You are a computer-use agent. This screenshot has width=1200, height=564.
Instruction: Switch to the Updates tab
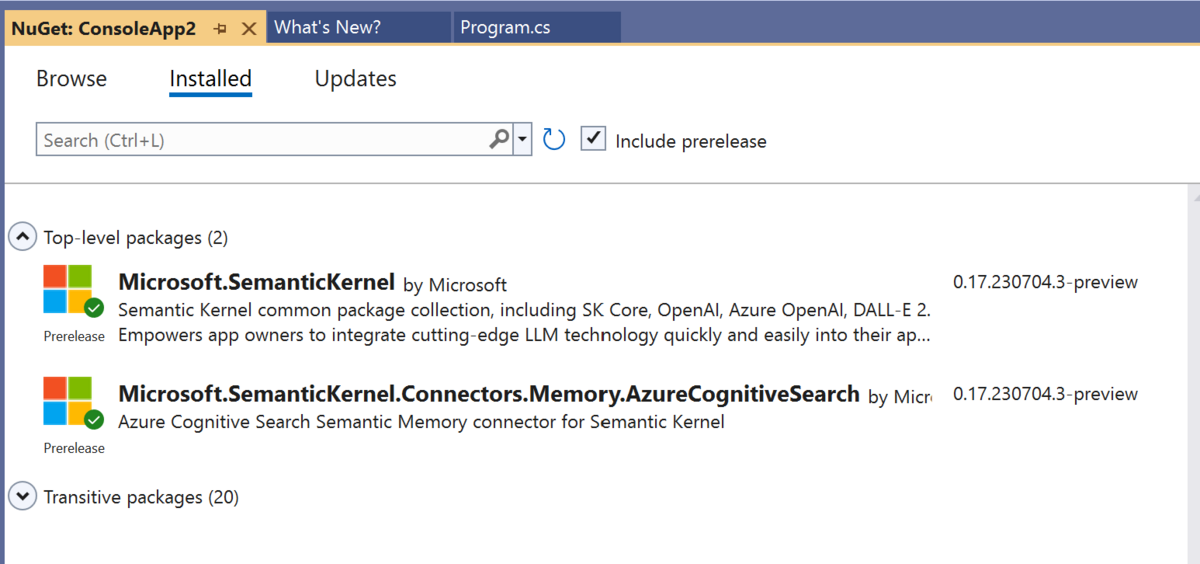[x=355, y=79]
